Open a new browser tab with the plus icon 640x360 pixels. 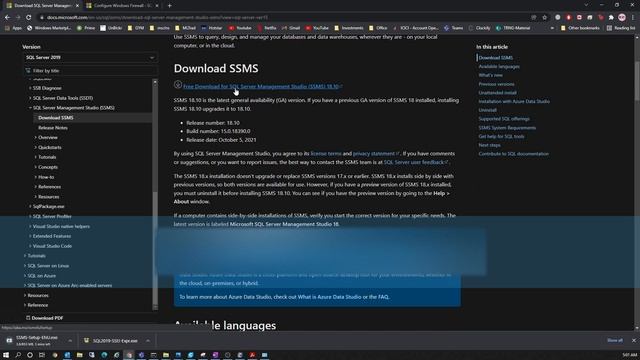(x=169, y=6)
